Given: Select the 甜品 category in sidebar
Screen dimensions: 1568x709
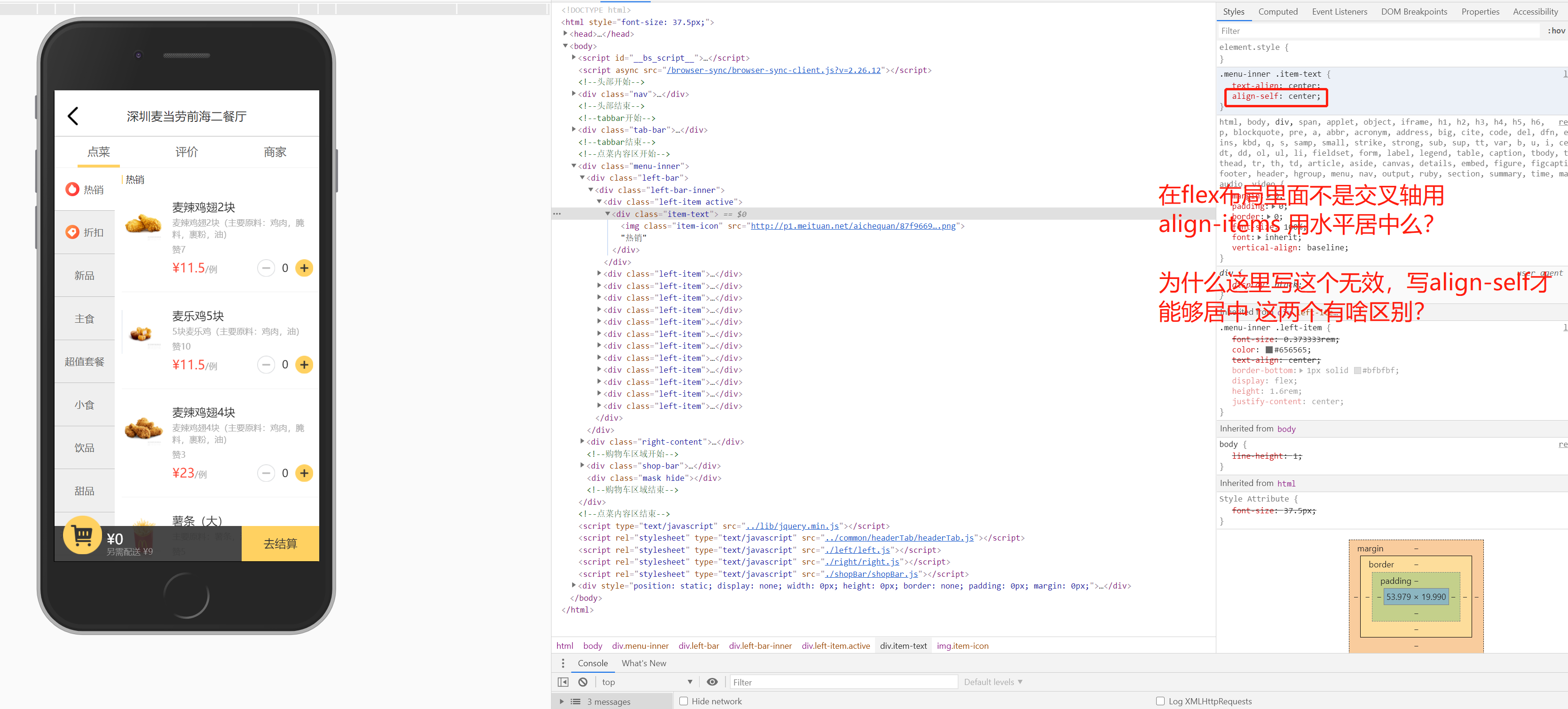Looking at the screenshot, I should pyautogui.click(x=85, y=491).
